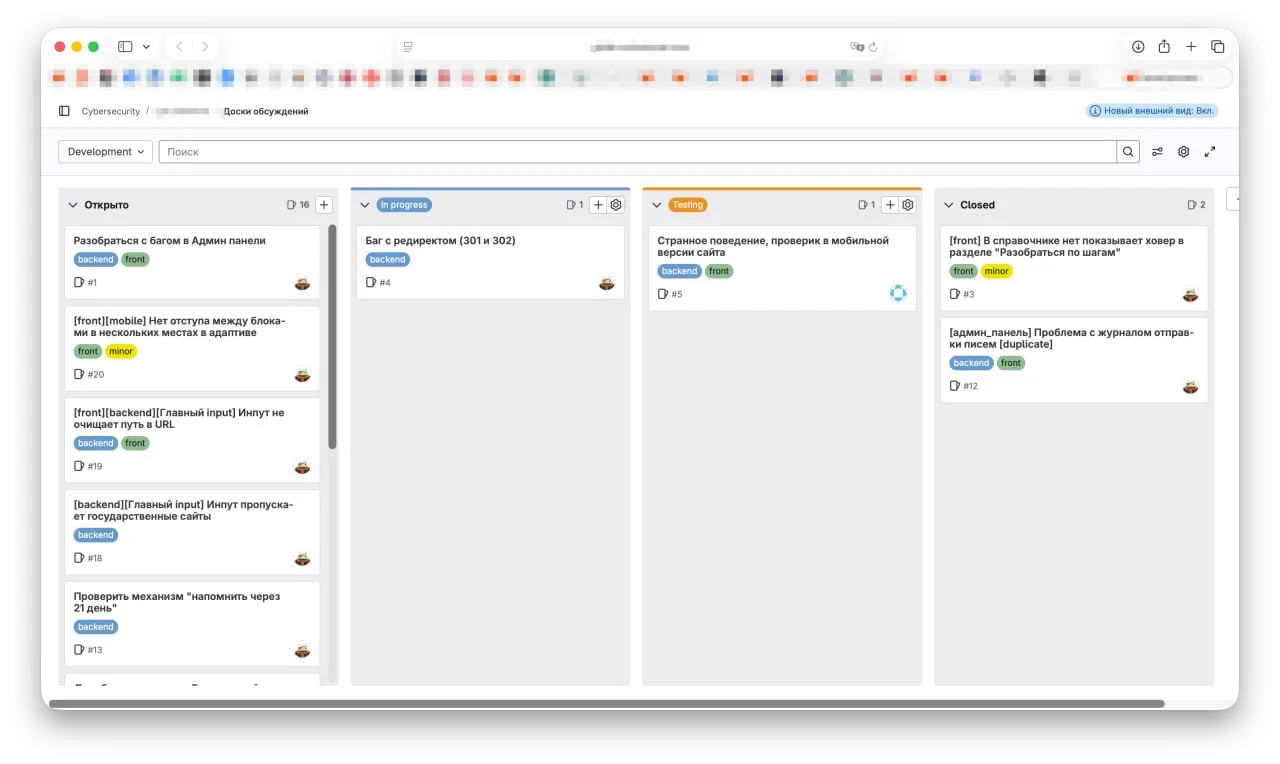The image size is (1280, 764).
Task: Click issue number #19 text
Action: tap(95, 466)
